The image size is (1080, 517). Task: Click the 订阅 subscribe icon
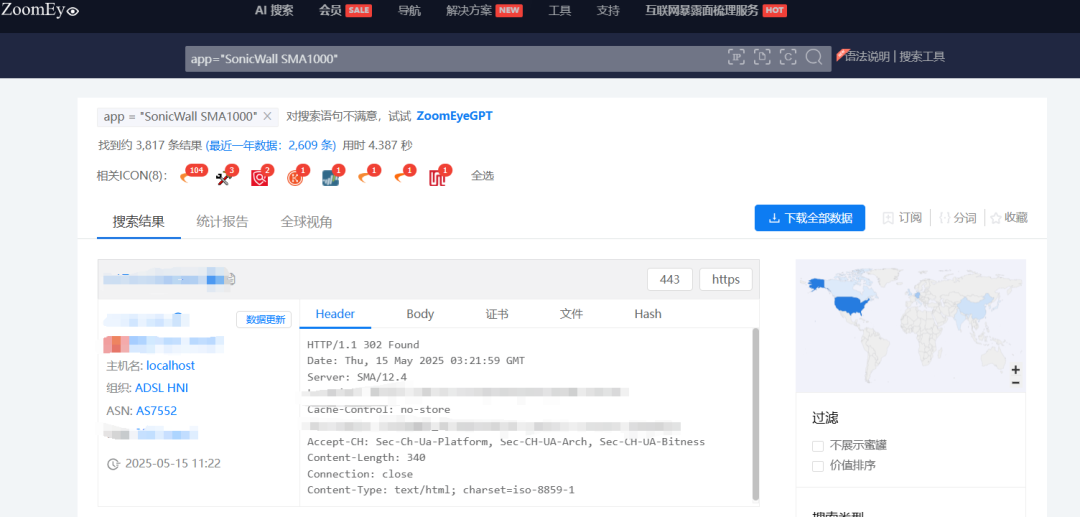pyautogui.click(x=889, y=218)
